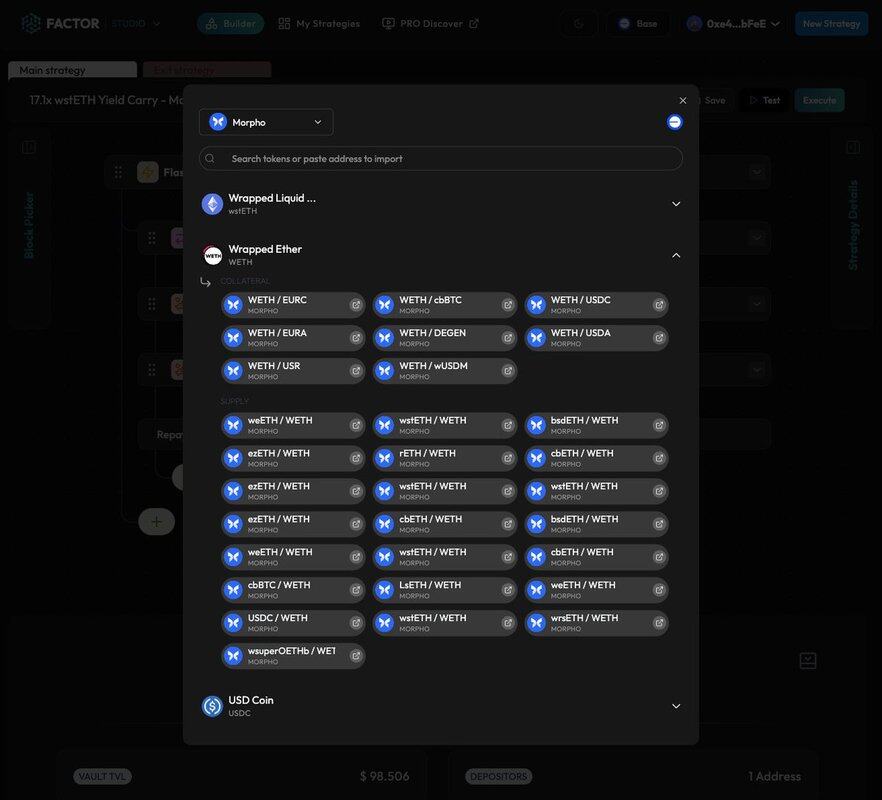Open the Base network selector
The width and height of the screenshot is (882, 800).
click(638, 24)
